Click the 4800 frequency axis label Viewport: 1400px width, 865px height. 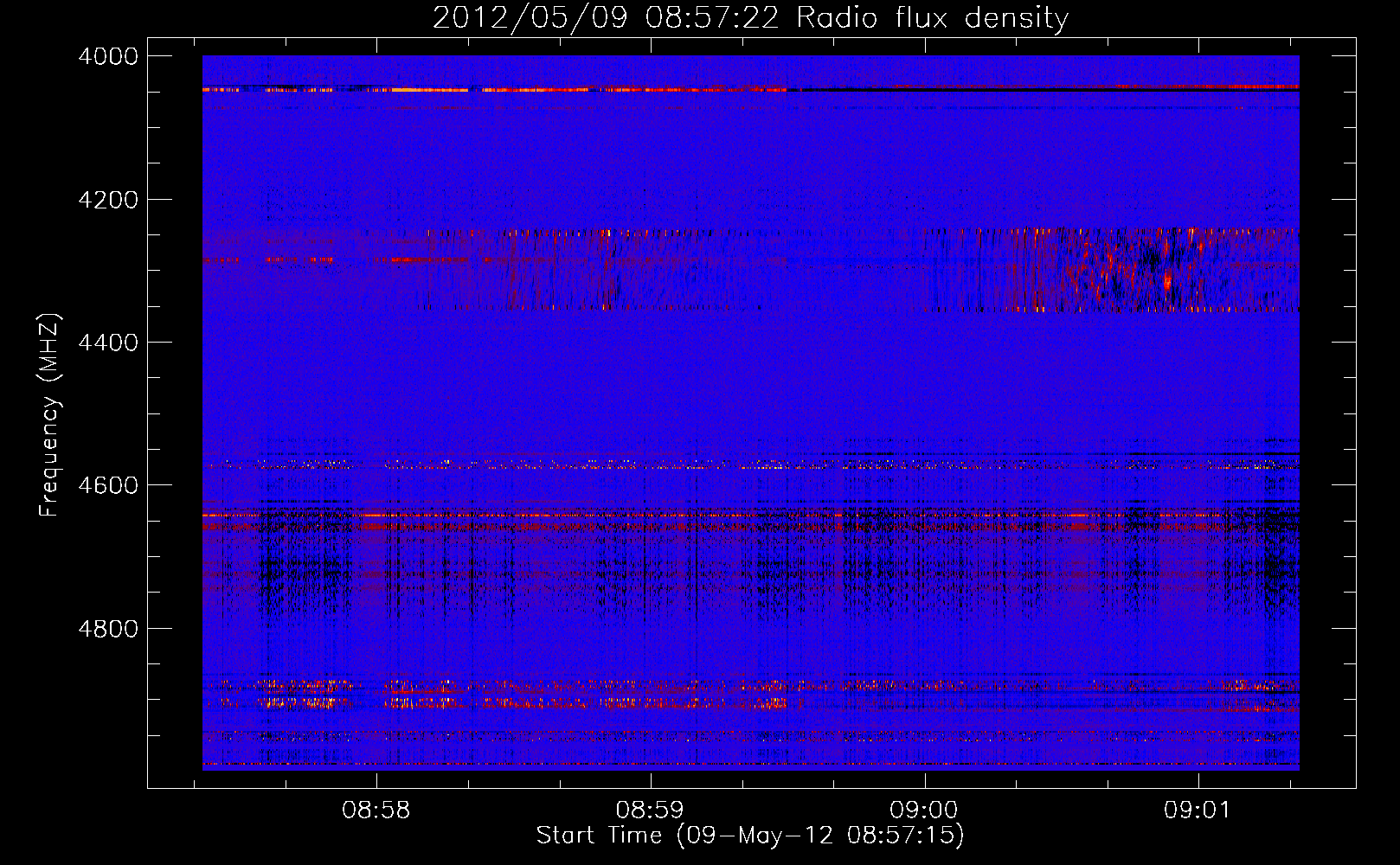click(x=108, y=628)
